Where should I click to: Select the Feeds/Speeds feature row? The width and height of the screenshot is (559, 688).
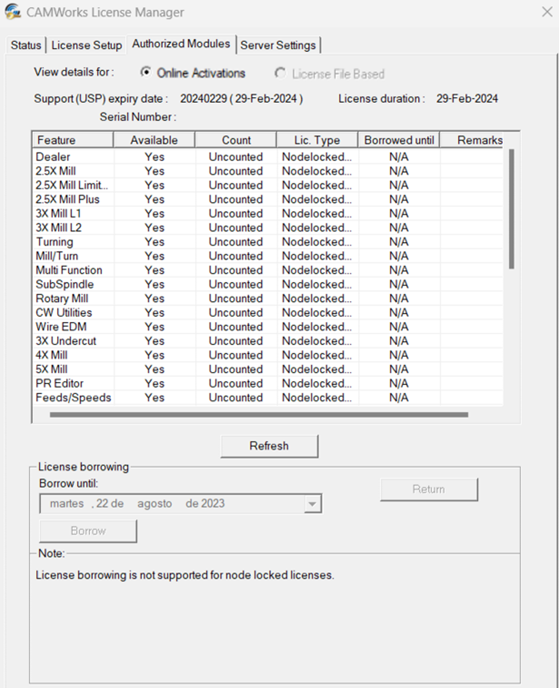coord(268,398)
